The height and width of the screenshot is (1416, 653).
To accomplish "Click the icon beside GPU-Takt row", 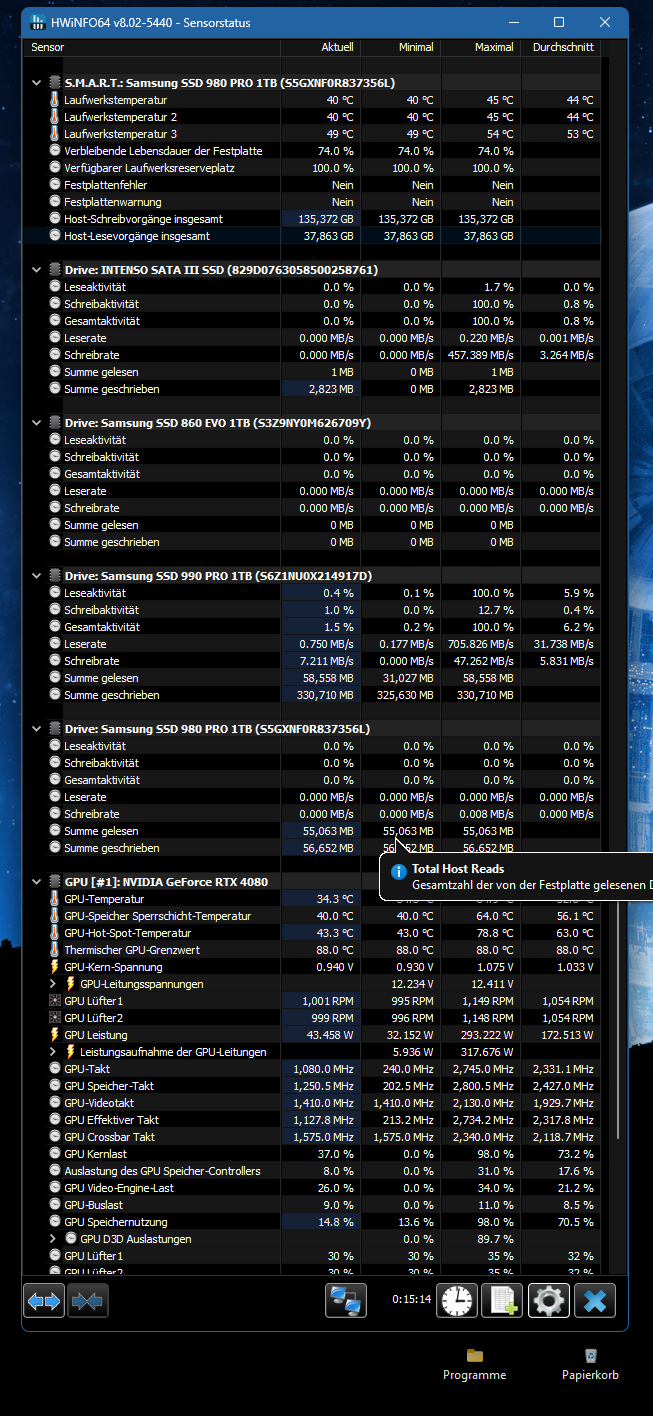I will point(55,1069).
